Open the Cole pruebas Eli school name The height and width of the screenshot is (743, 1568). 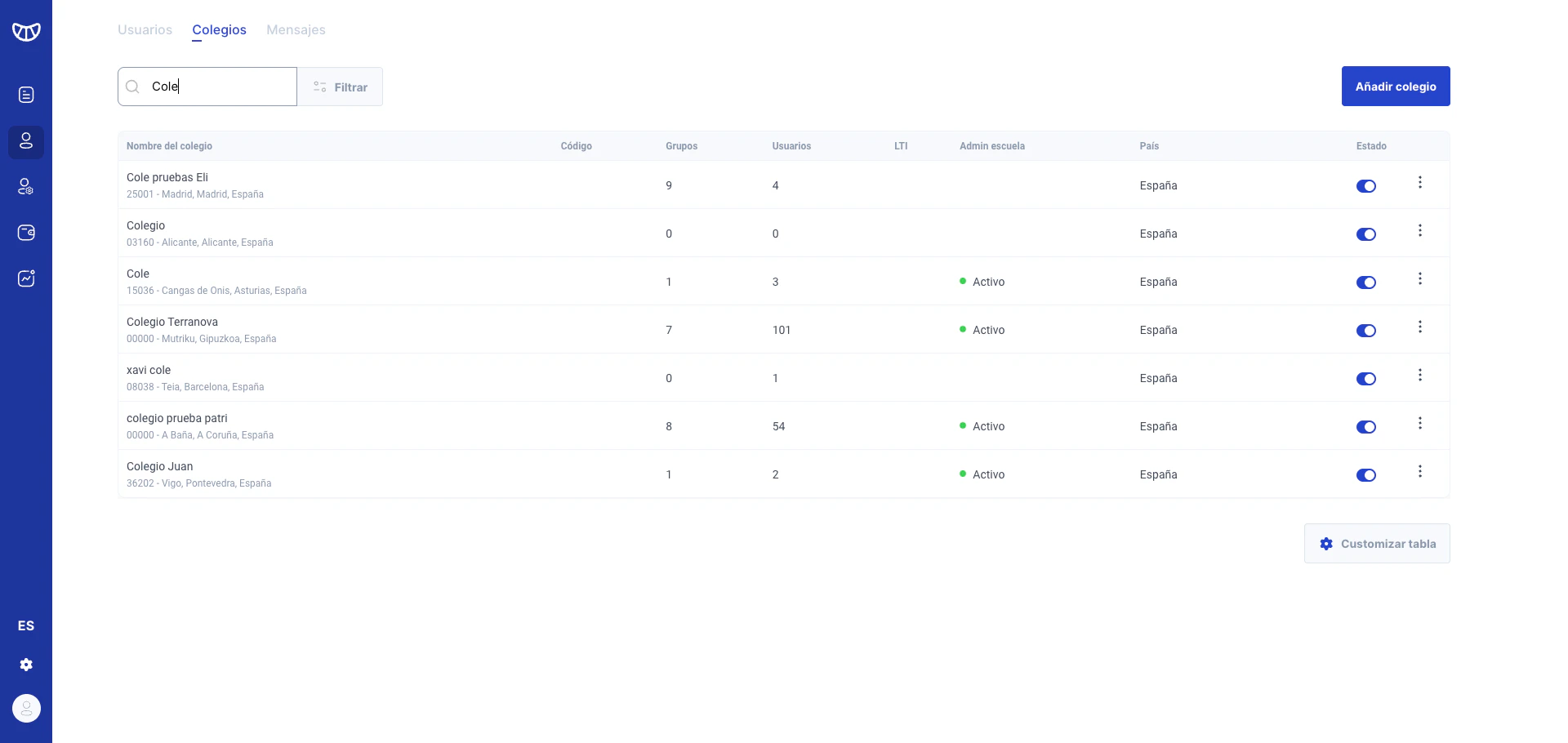pos(167,177)
